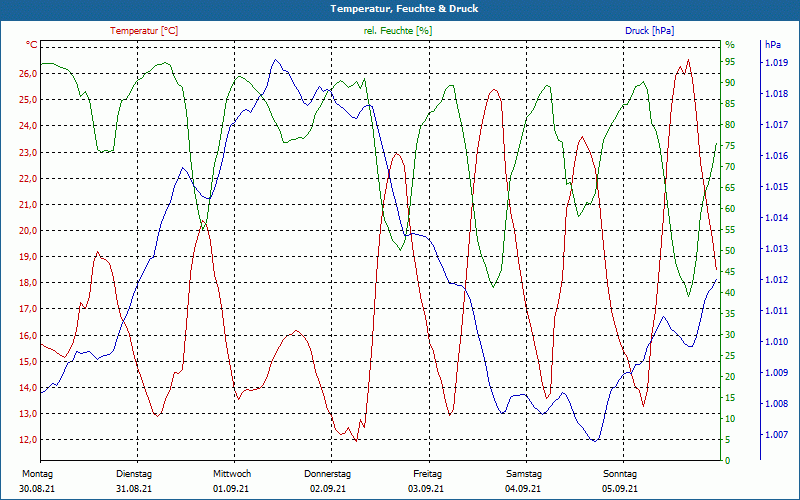Click the '15,0' temperature axis value
The height and width of the screenshot is (500, 800).
pyautogui.click(x=28, y=361)
